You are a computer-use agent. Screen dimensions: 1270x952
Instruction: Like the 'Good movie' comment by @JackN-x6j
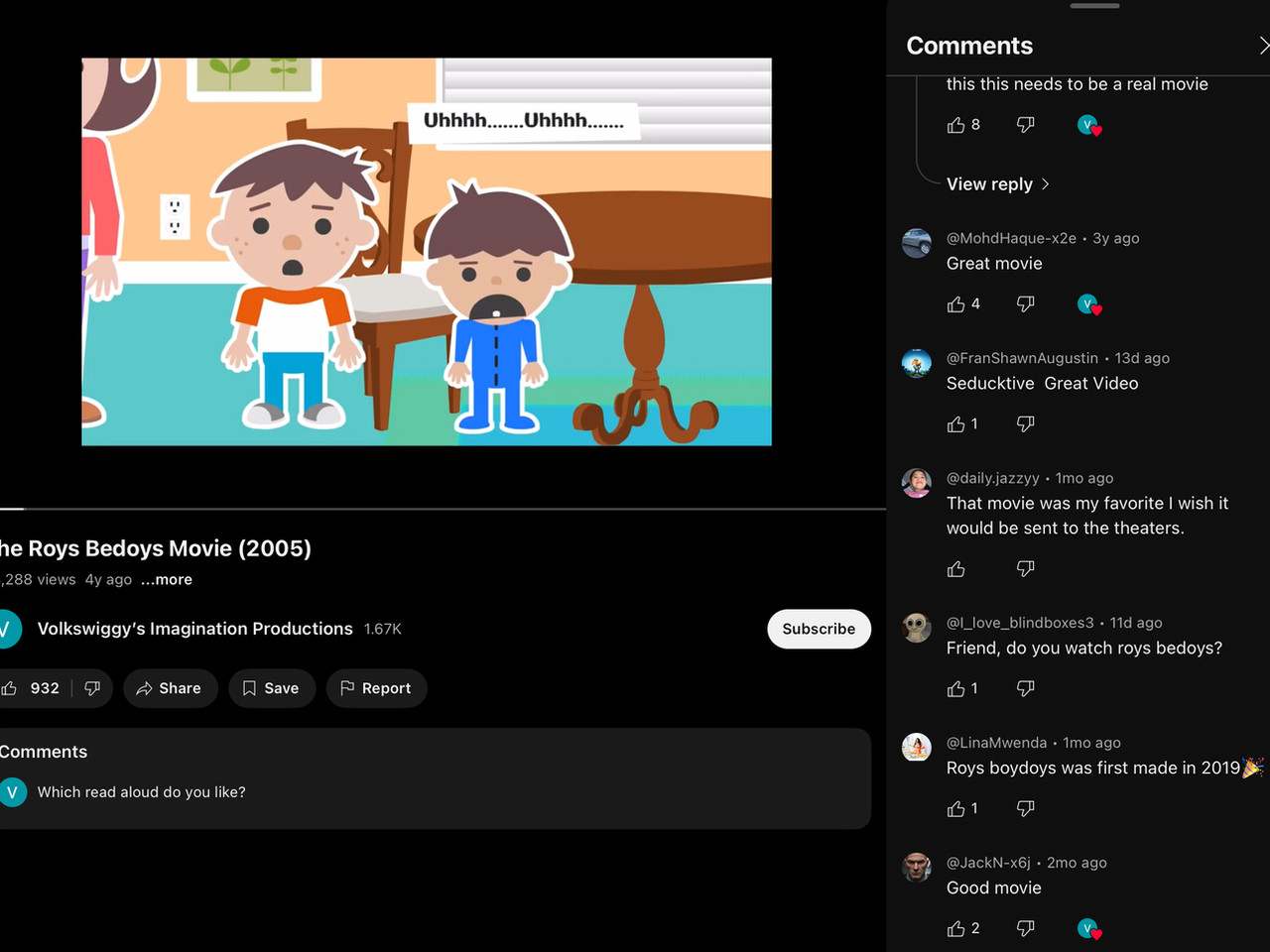[x=956, y=929]
